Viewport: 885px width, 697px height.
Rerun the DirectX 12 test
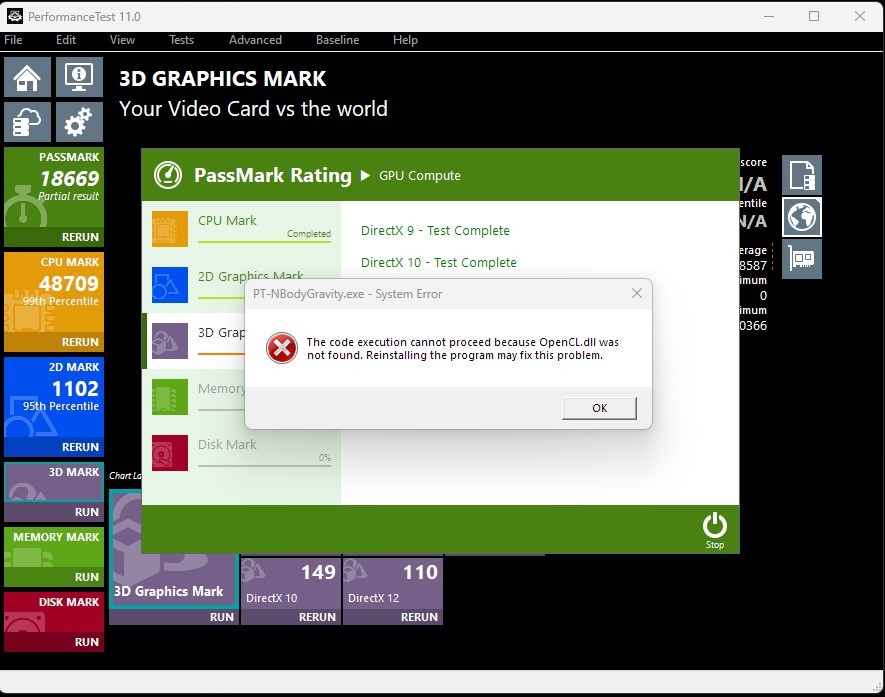tap(419, 617)
